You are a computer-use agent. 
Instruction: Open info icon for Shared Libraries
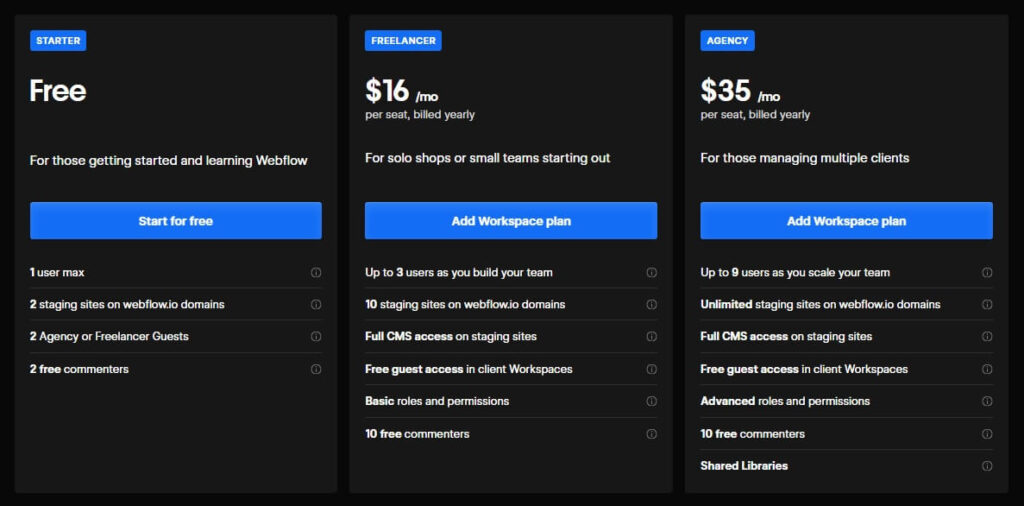click(x=987, y=466)
